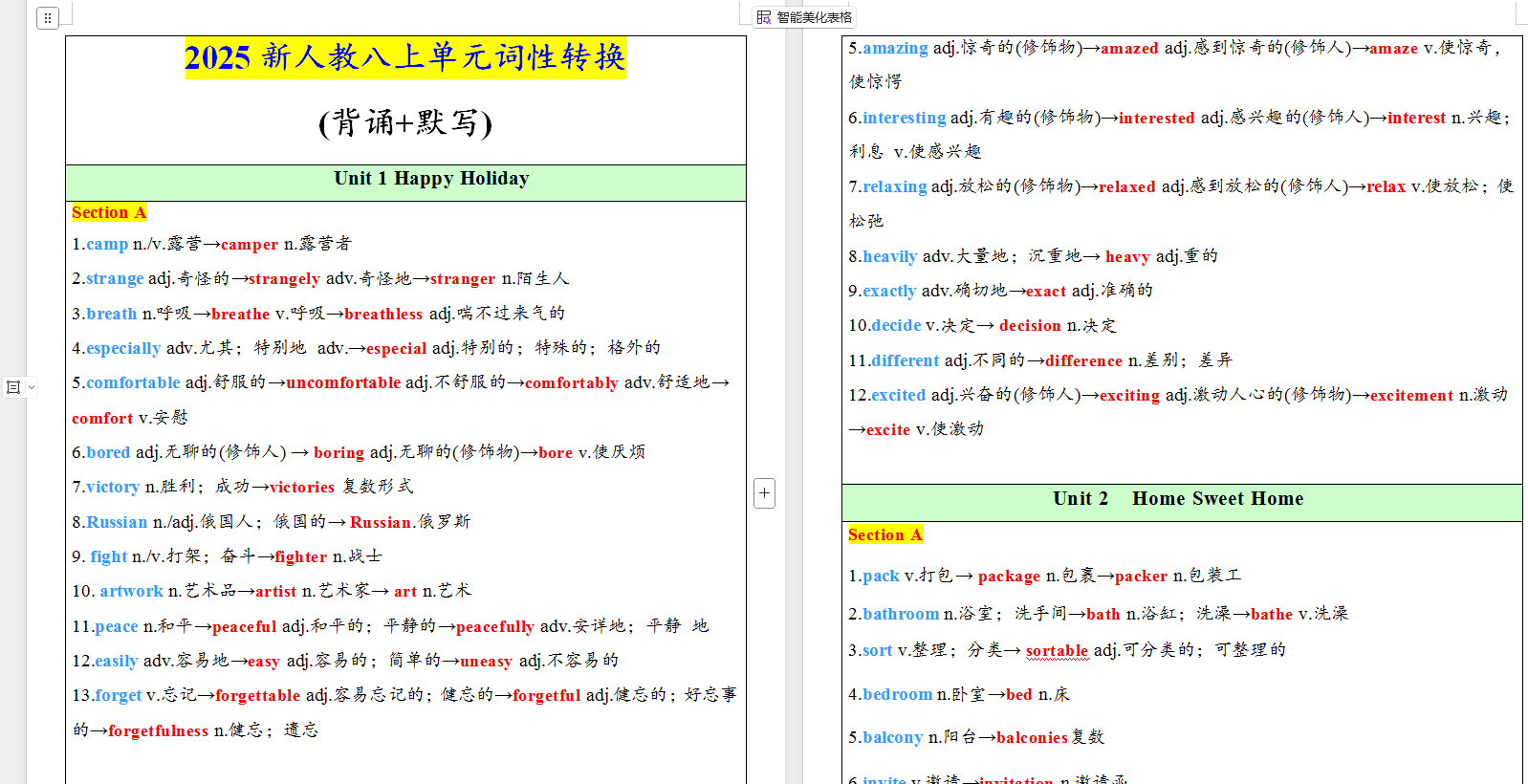The height and width of the screenshot is (784, 1528).
Task: Click the blue word relaxing
Action: (x=895, y=187)
